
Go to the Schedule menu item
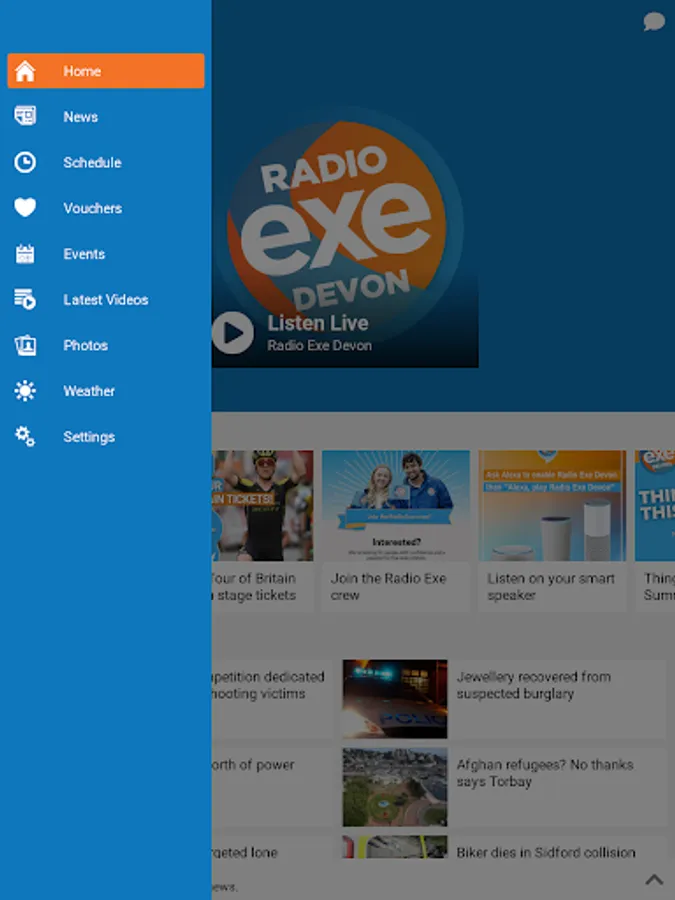click(x=106, y=162)
